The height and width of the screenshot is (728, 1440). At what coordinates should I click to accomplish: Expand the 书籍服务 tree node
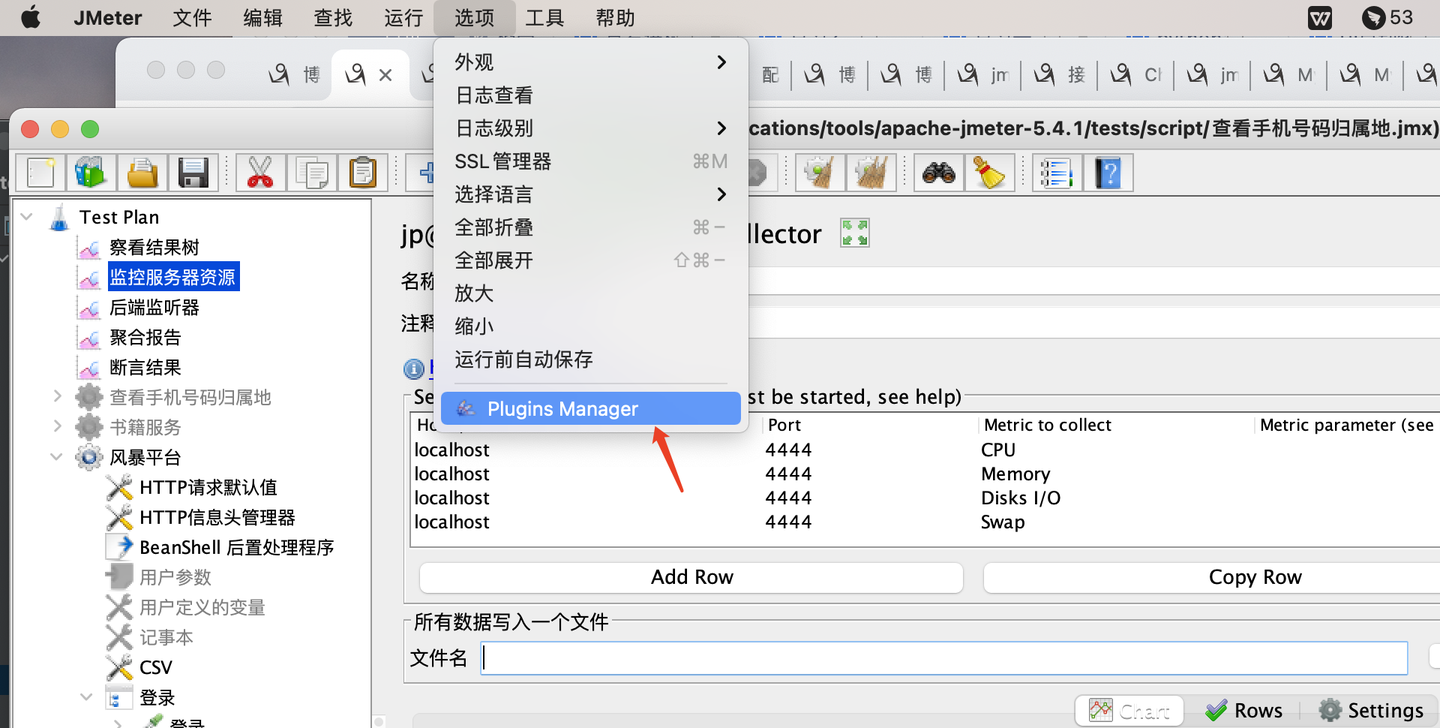pyautogui.click(x=57, y=427)
